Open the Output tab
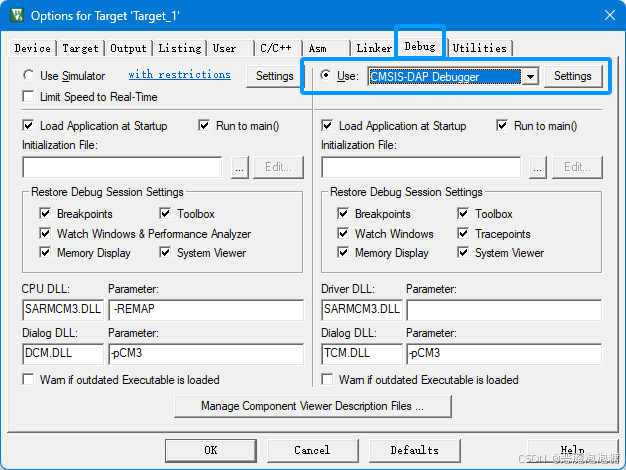 128,48
